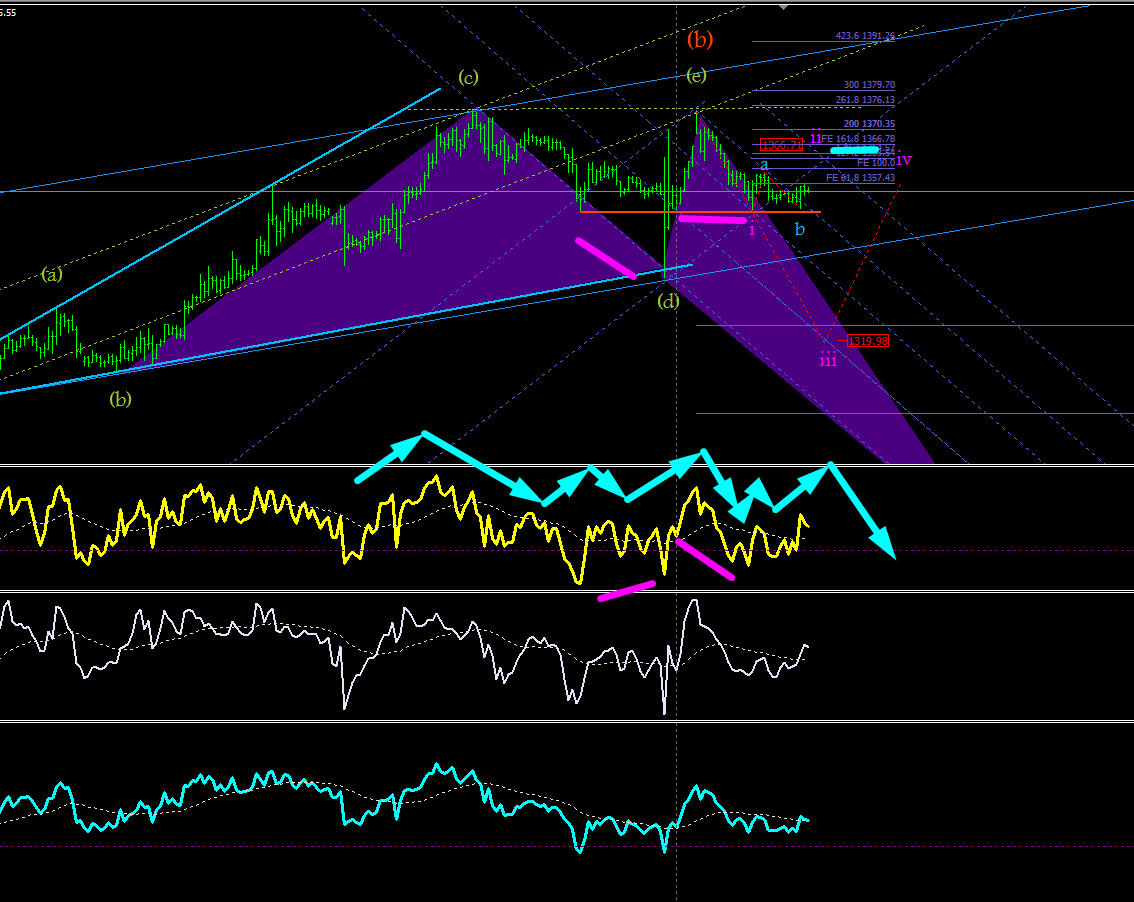
Task: Select the green (c) wave label
Action: click(x=468, y=77)
